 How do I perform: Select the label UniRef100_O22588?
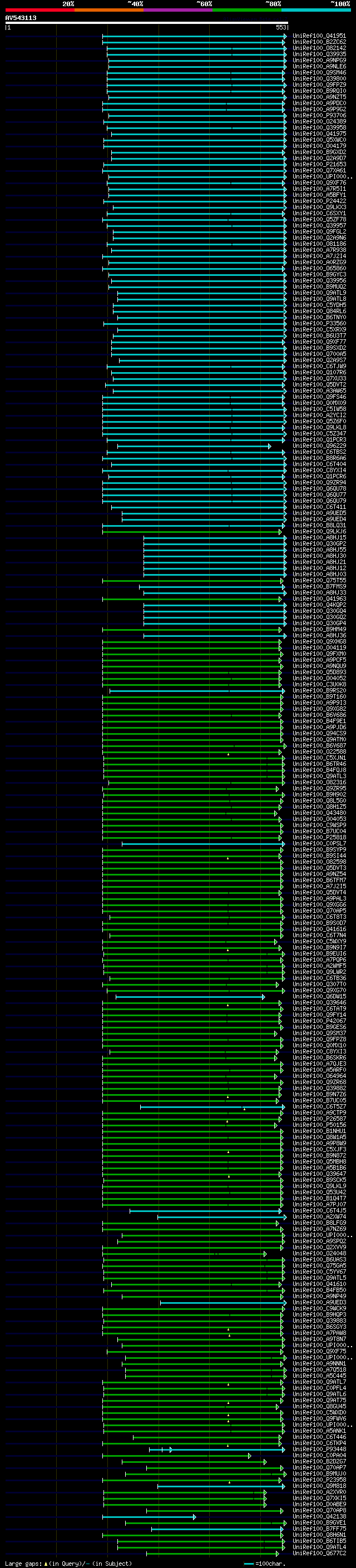click(319, 752)
